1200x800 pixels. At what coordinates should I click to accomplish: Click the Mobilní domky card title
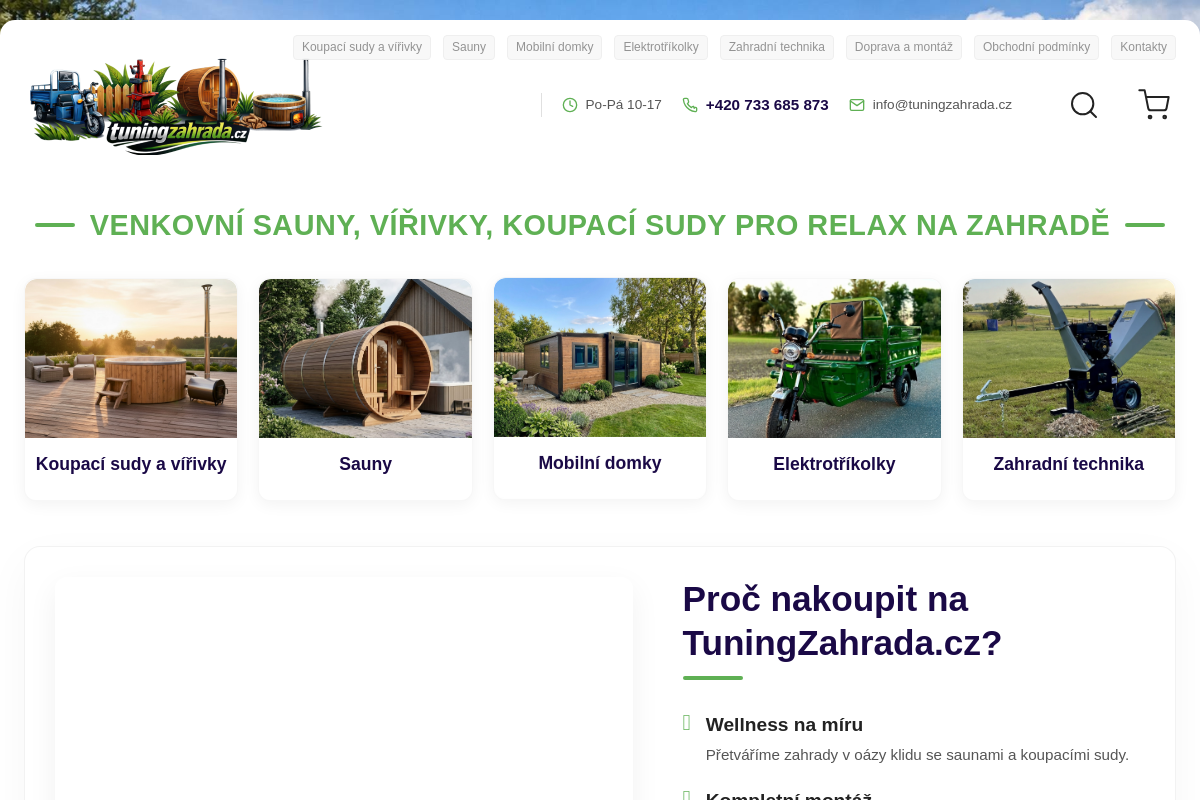coord(600,463)
